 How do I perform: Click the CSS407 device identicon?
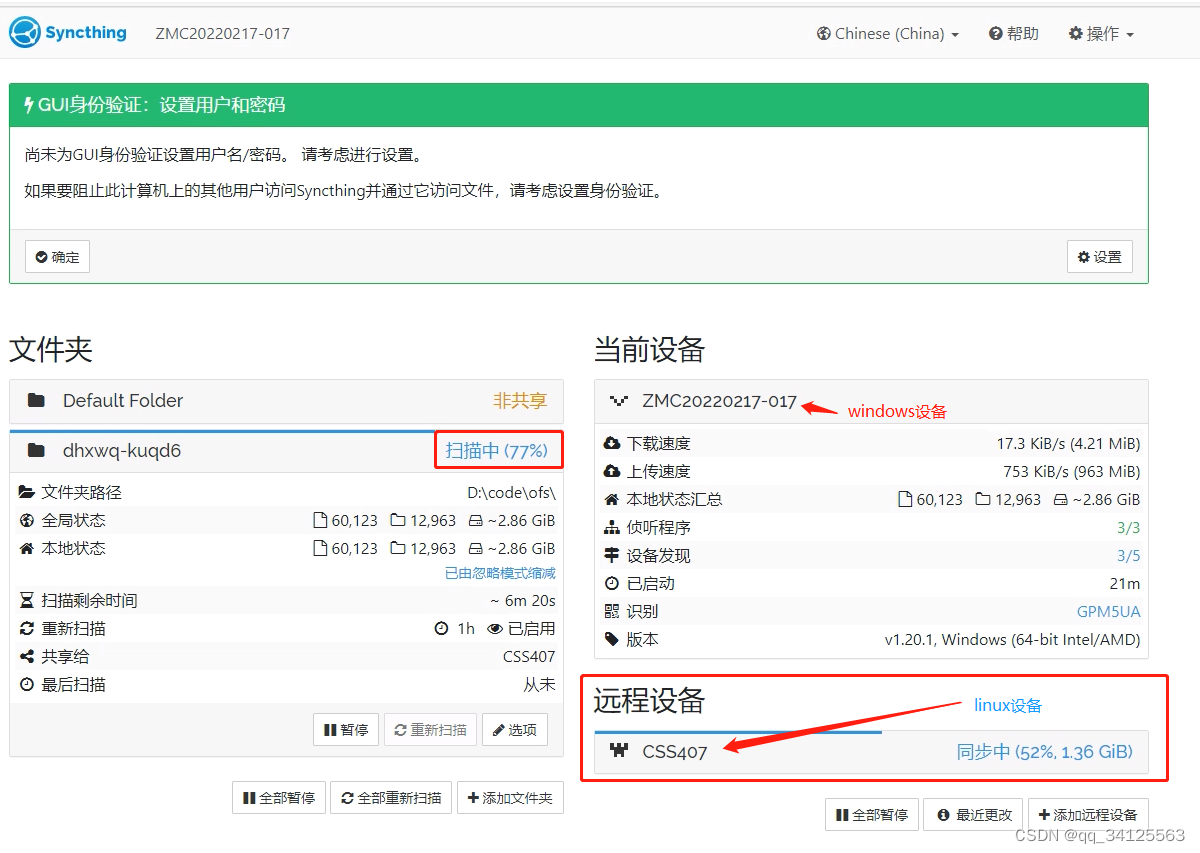pos(619,752)
